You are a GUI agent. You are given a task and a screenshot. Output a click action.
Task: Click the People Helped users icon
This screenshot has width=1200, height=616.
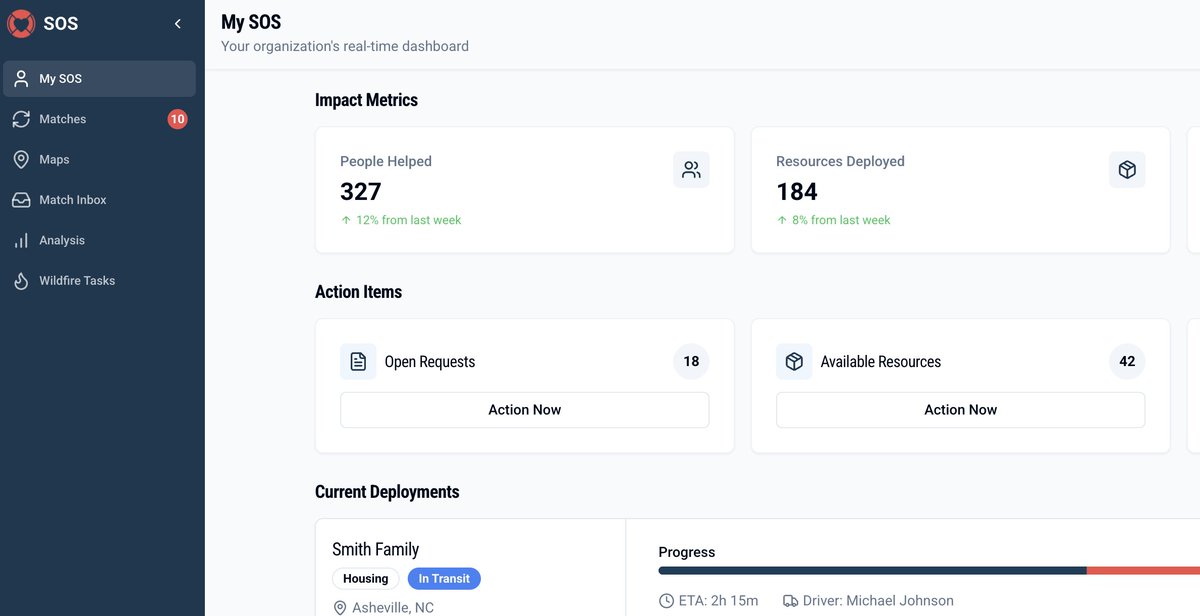[x=691, y=170]
